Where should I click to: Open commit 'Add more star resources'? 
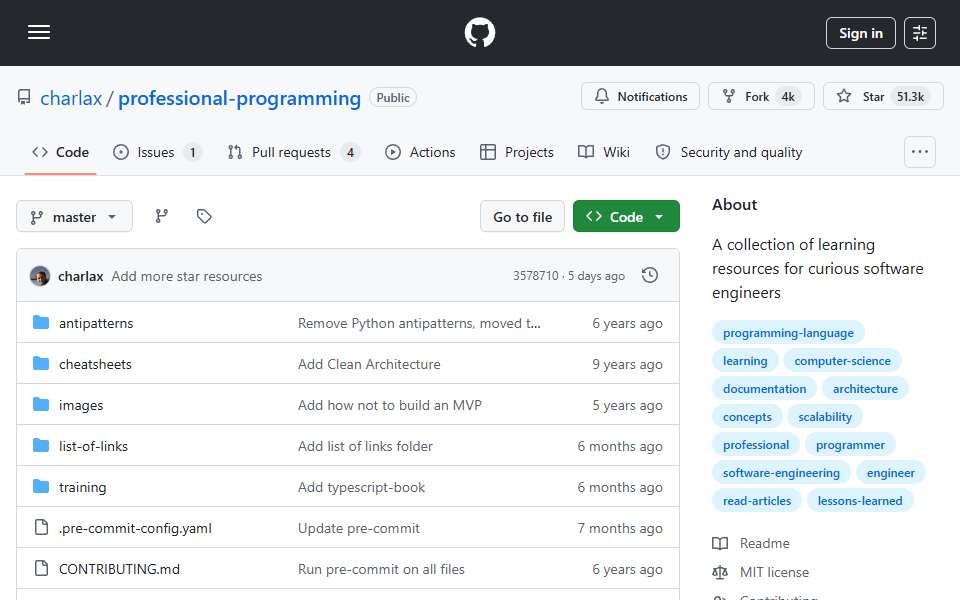point(187,276)
